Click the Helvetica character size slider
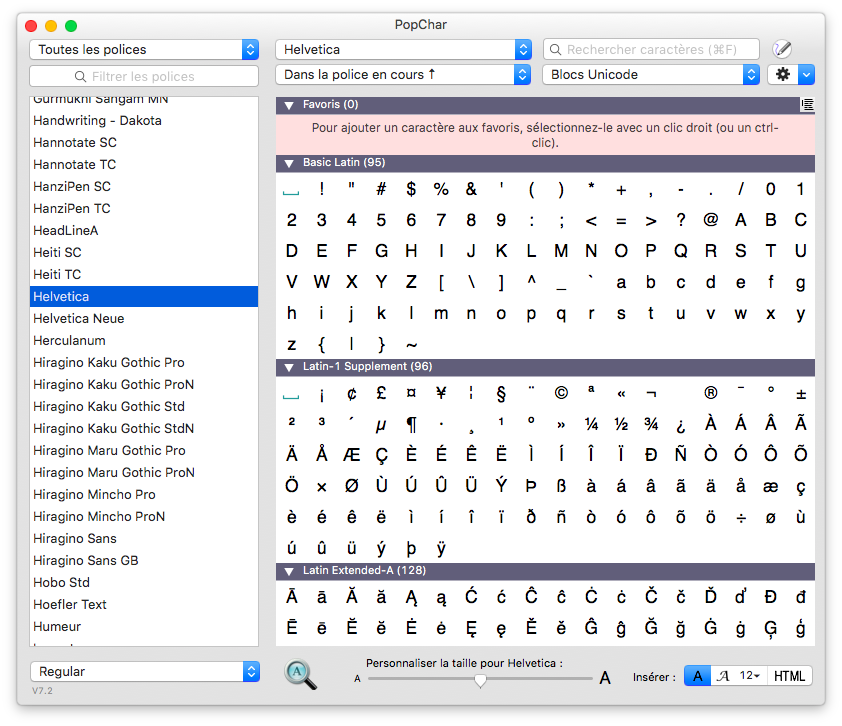 [x=480, y=679]
